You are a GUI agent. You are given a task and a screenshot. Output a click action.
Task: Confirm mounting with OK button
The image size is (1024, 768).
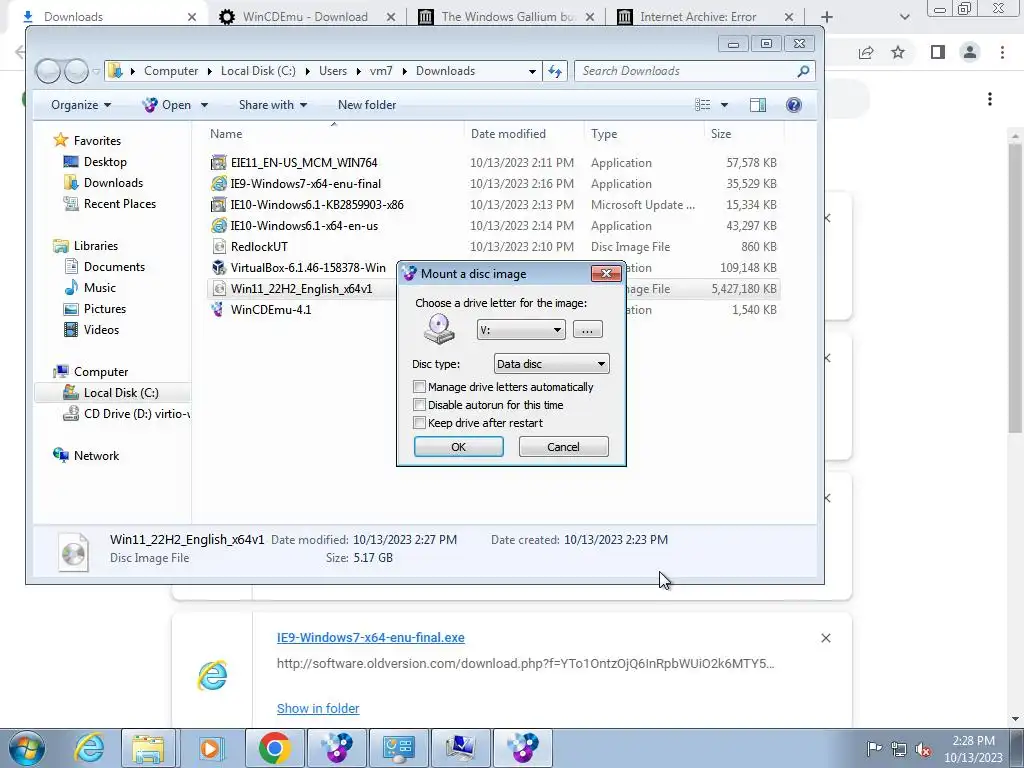point(458,447)
